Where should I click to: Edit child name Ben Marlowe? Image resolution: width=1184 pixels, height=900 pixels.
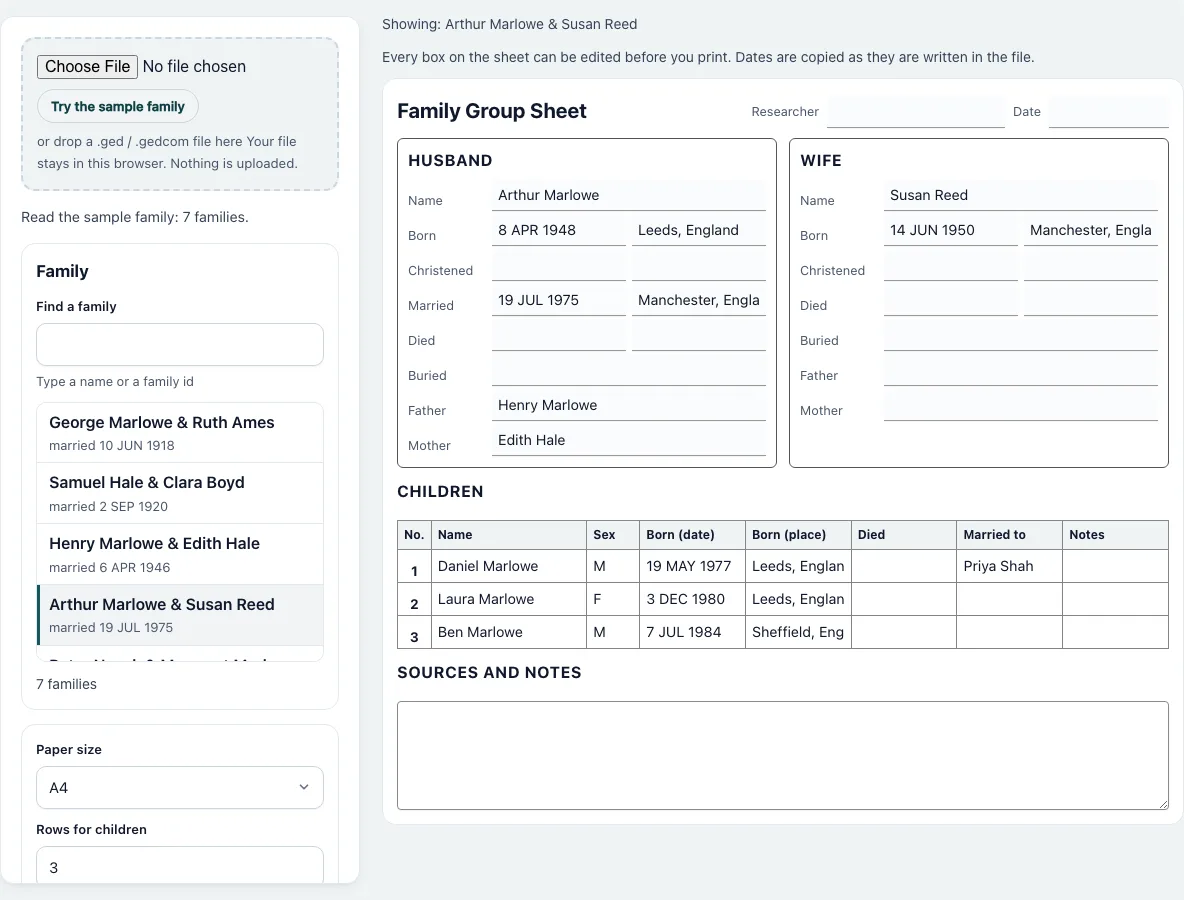(x=509, y=632)
